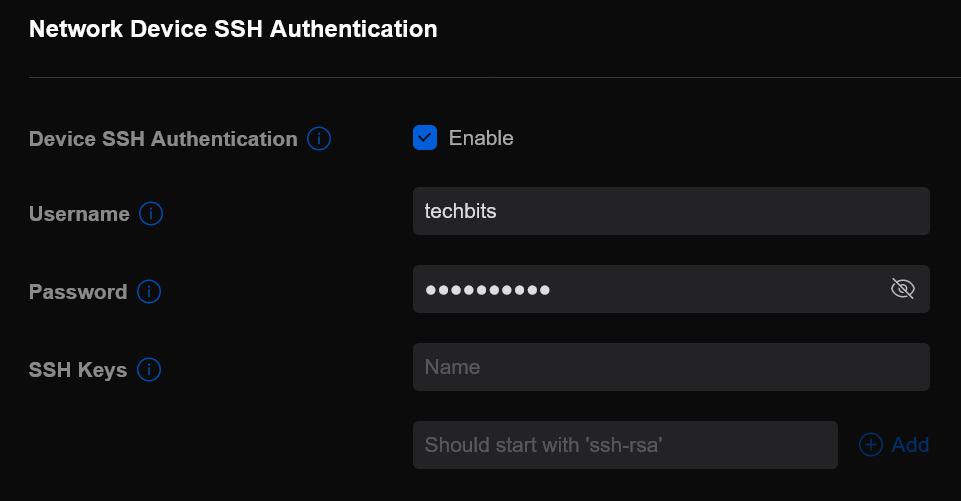Focus the 'Should start with ssh-rsa' field
Image resolution: width=961 pixels, height=501 pixels.
click(x=624, y=445)
